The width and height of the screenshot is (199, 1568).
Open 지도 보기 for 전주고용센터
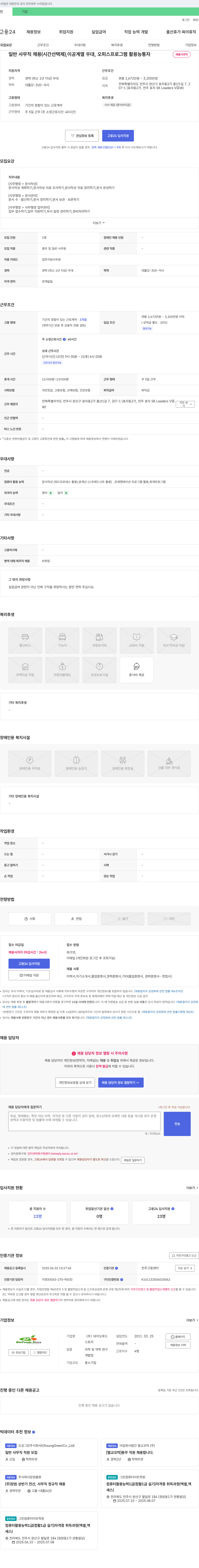[x=185, y=1268]
